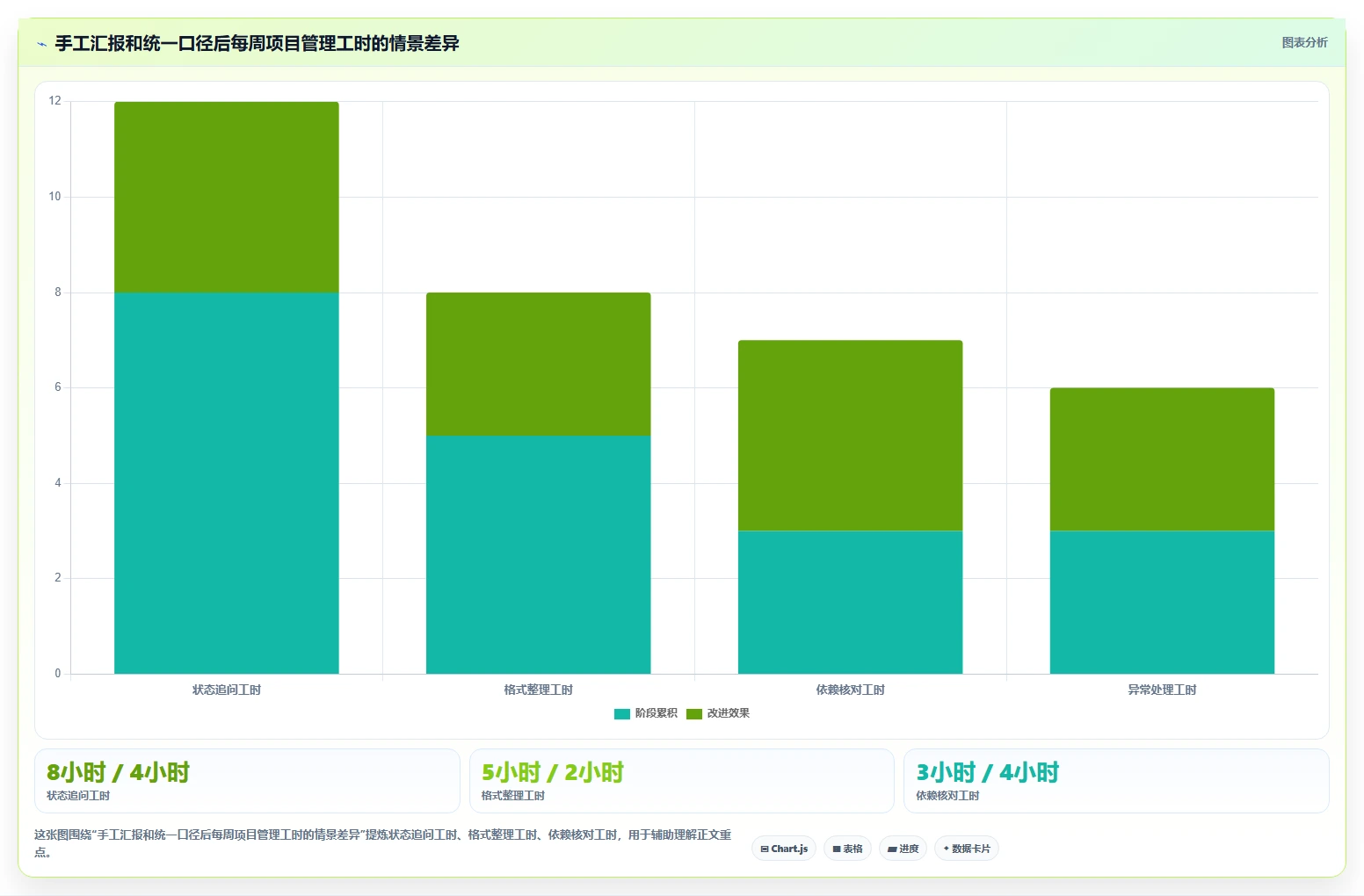The image size is (1364, 896).
Task: Click the 状态追问工时 x-axis label
Action: coord(227,690)
